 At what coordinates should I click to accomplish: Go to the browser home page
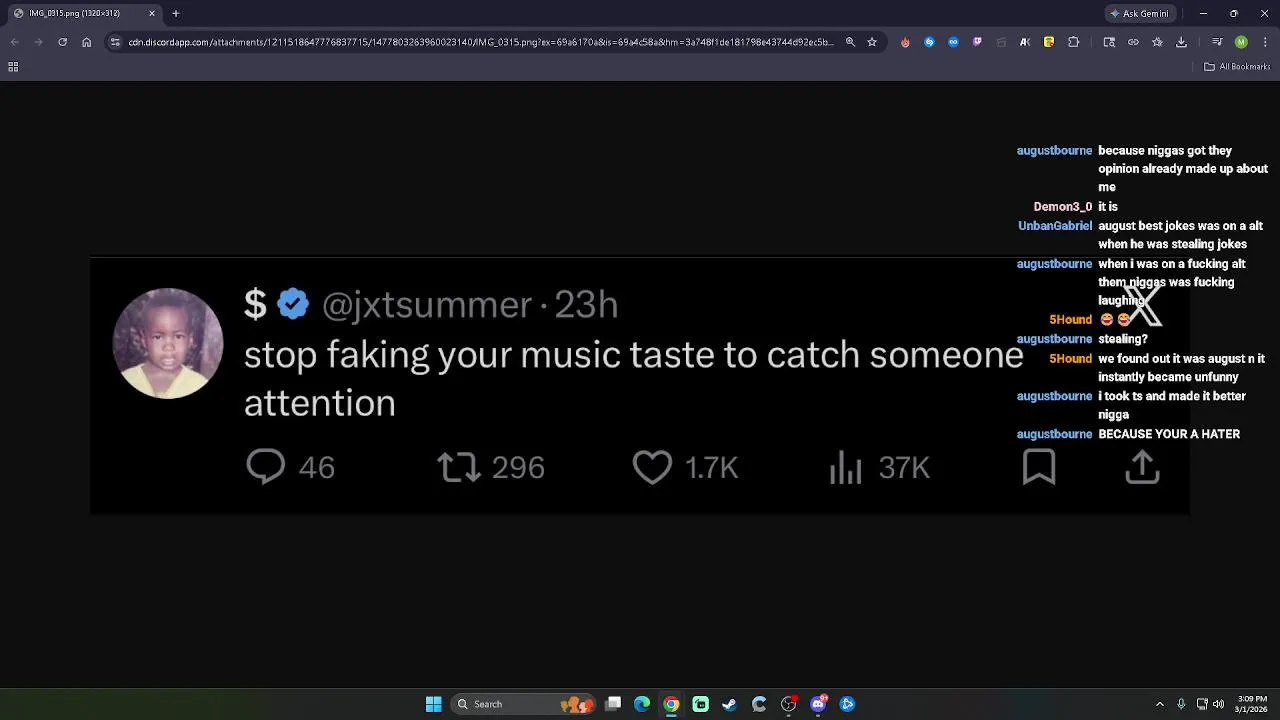click(87, 42)
